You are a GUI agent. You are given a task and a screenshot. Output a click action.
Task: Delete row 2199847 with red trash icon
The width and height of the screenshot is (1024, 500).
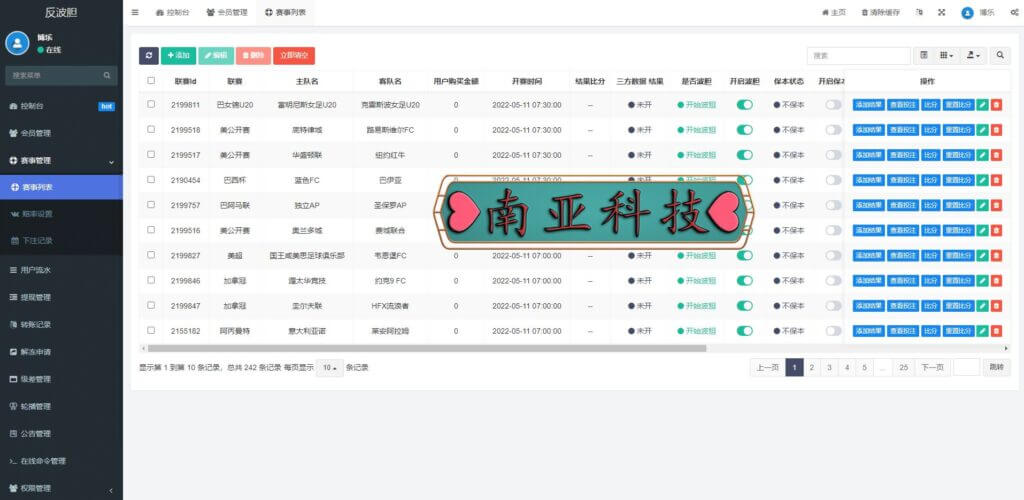tap(996, 305)
